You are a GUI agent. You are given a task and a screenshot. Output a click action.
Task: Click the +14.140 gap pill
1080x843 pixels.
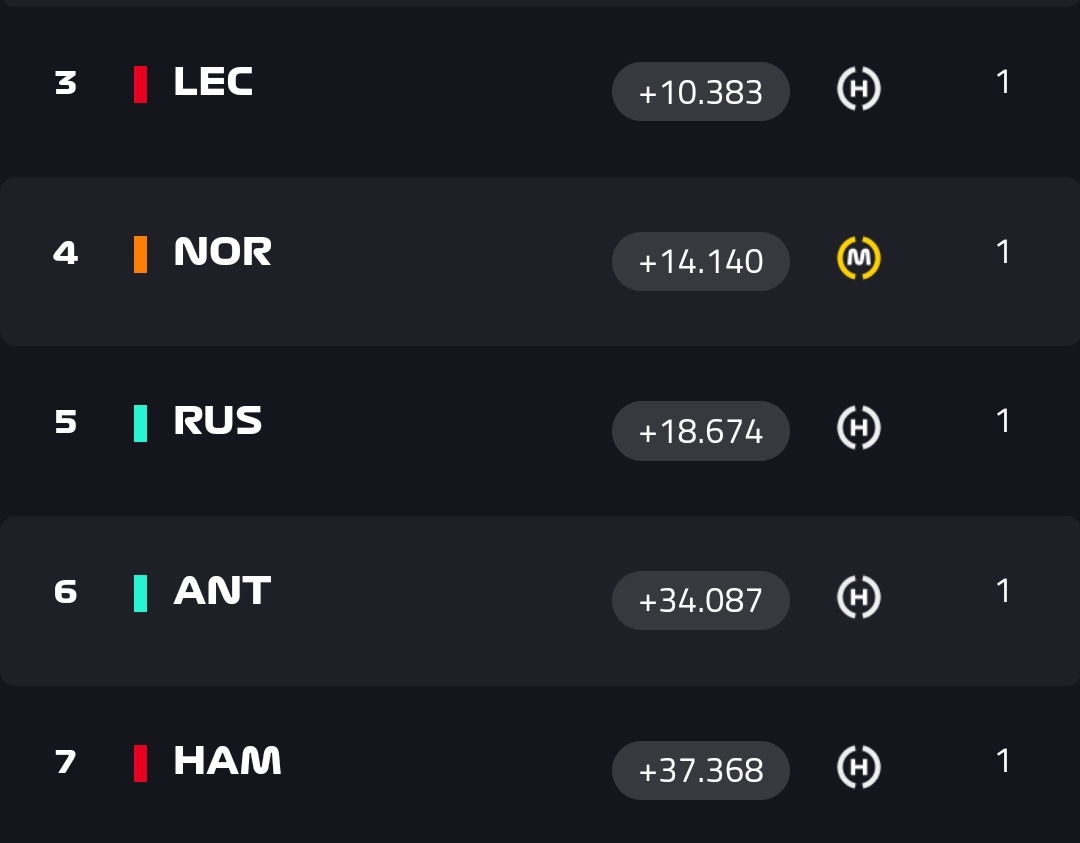[x=701, y=262]
